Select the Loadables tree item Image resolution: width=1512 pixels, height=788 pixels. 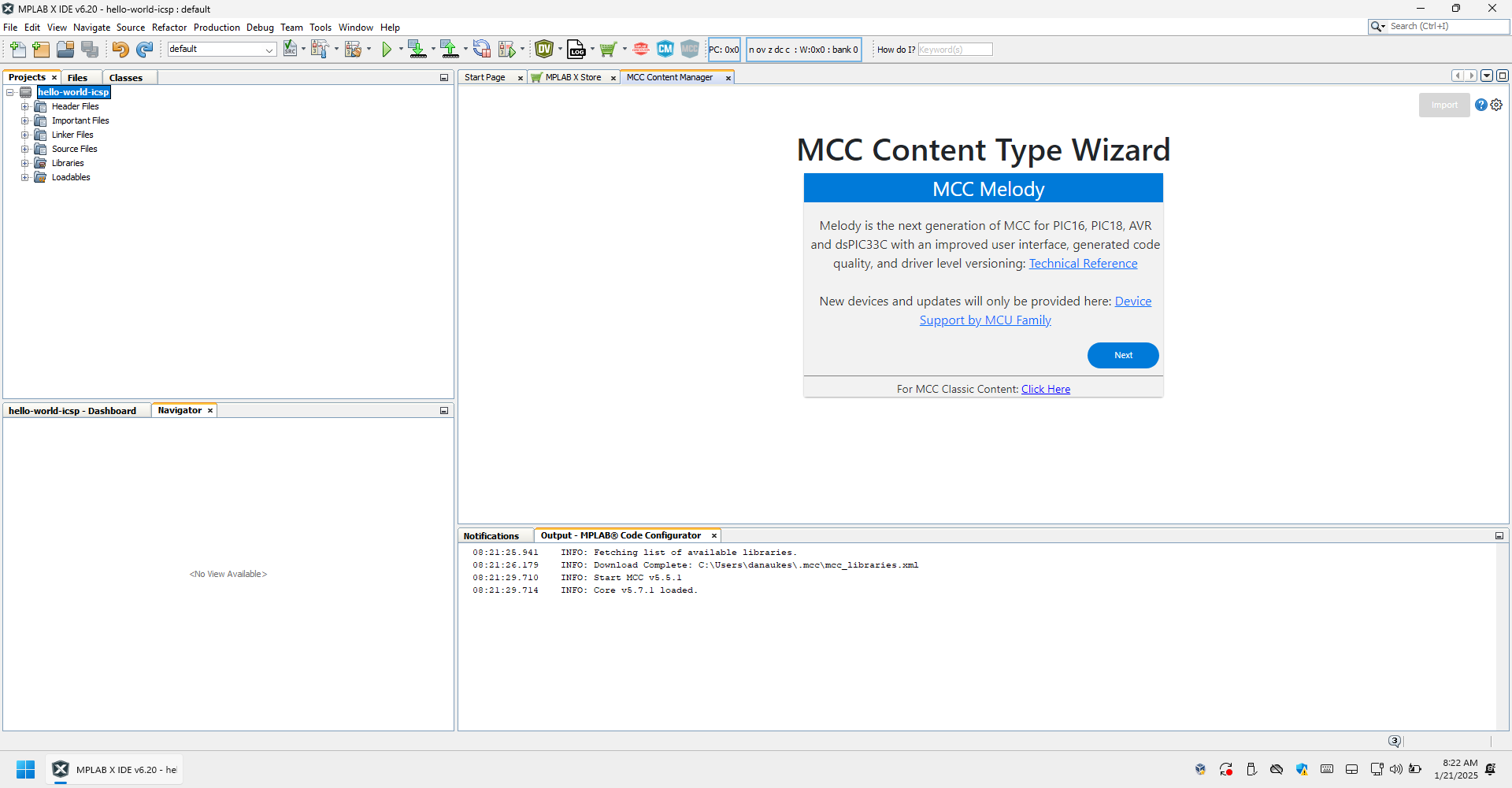[x=71, y=178]
